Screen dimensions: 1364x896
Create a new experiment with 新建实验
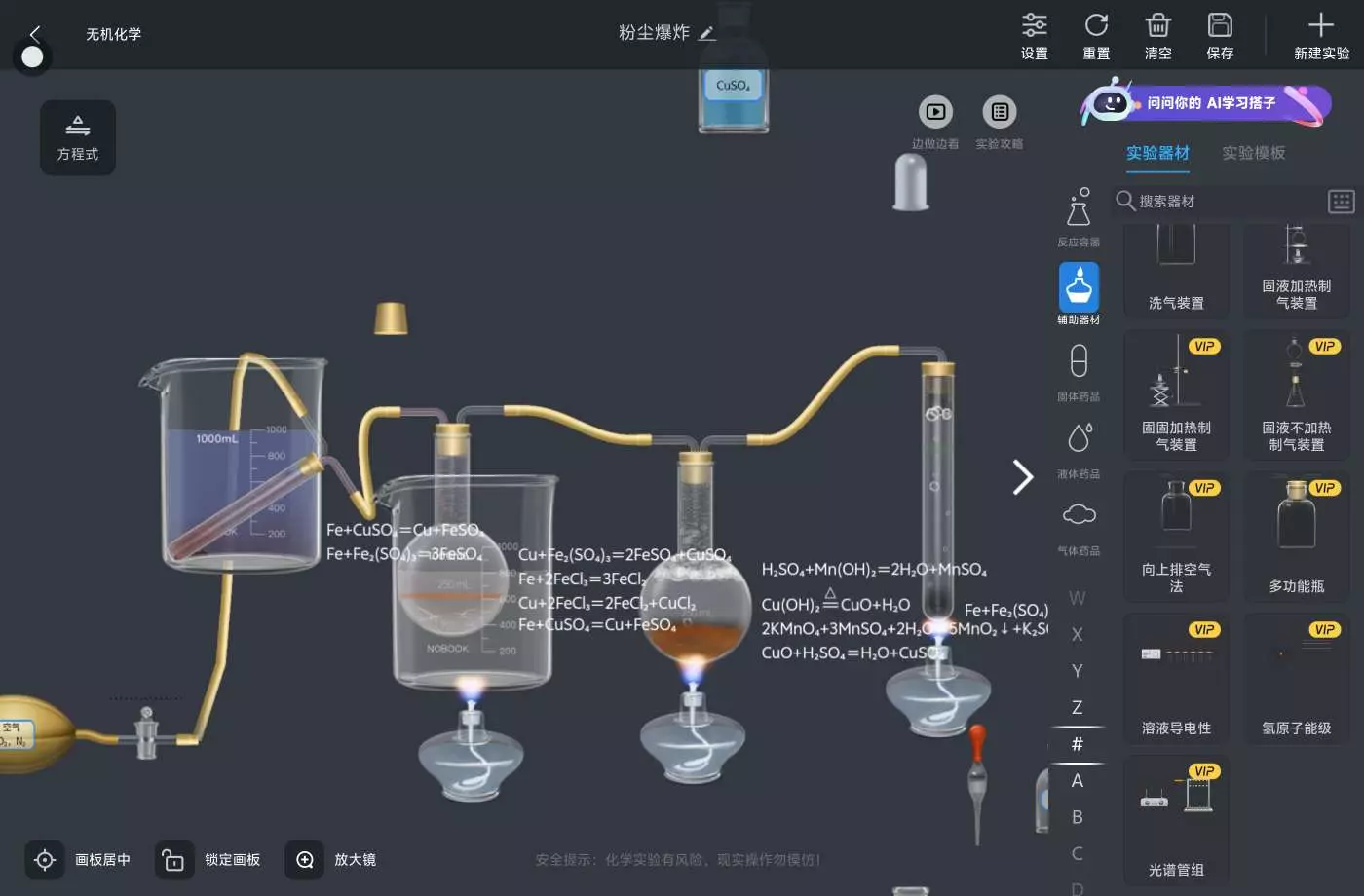[x=1321, y=36]
